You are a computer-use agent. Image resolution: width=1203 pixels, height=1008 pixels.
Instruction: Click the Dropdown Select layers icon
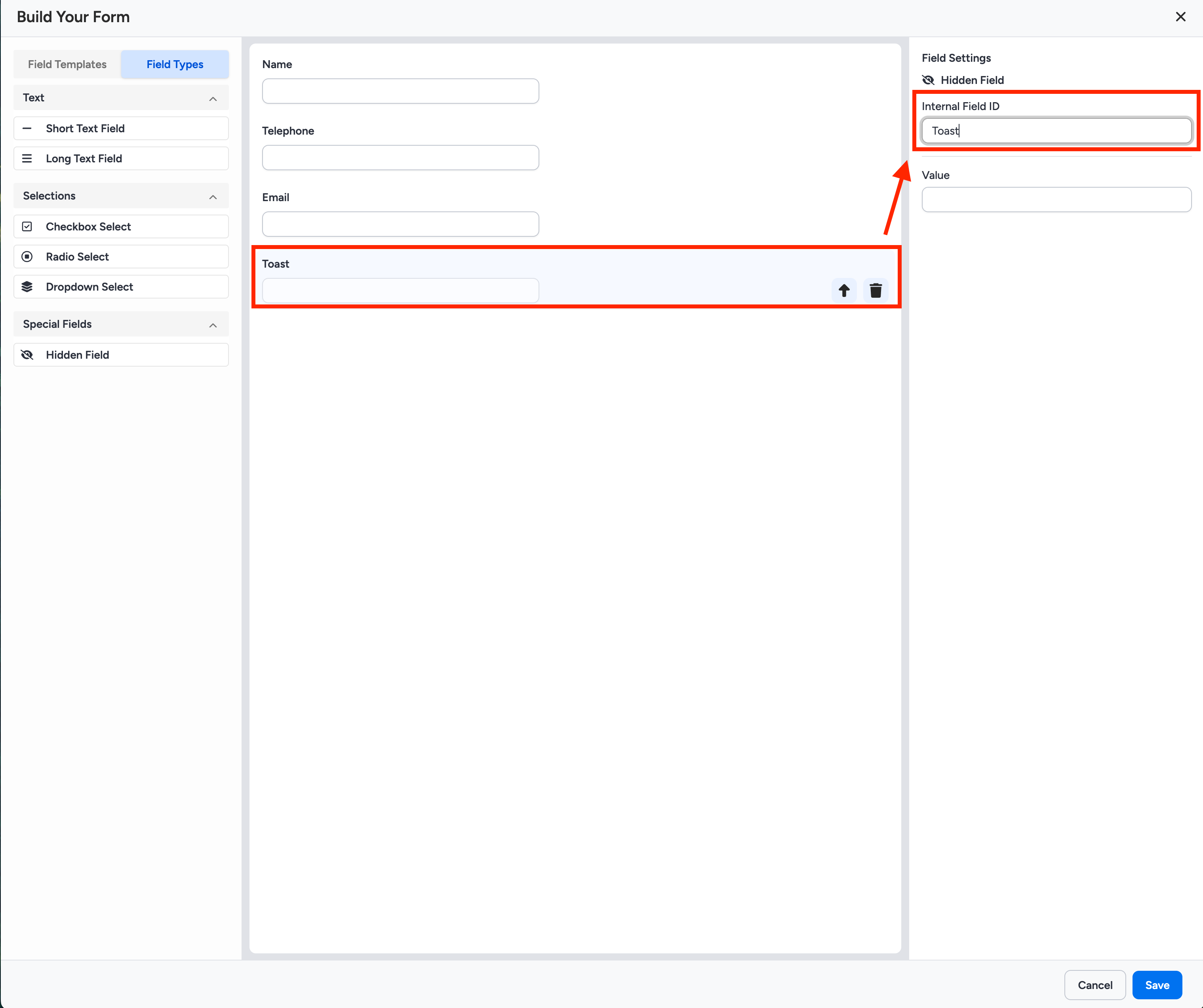(x=27, y=287)
